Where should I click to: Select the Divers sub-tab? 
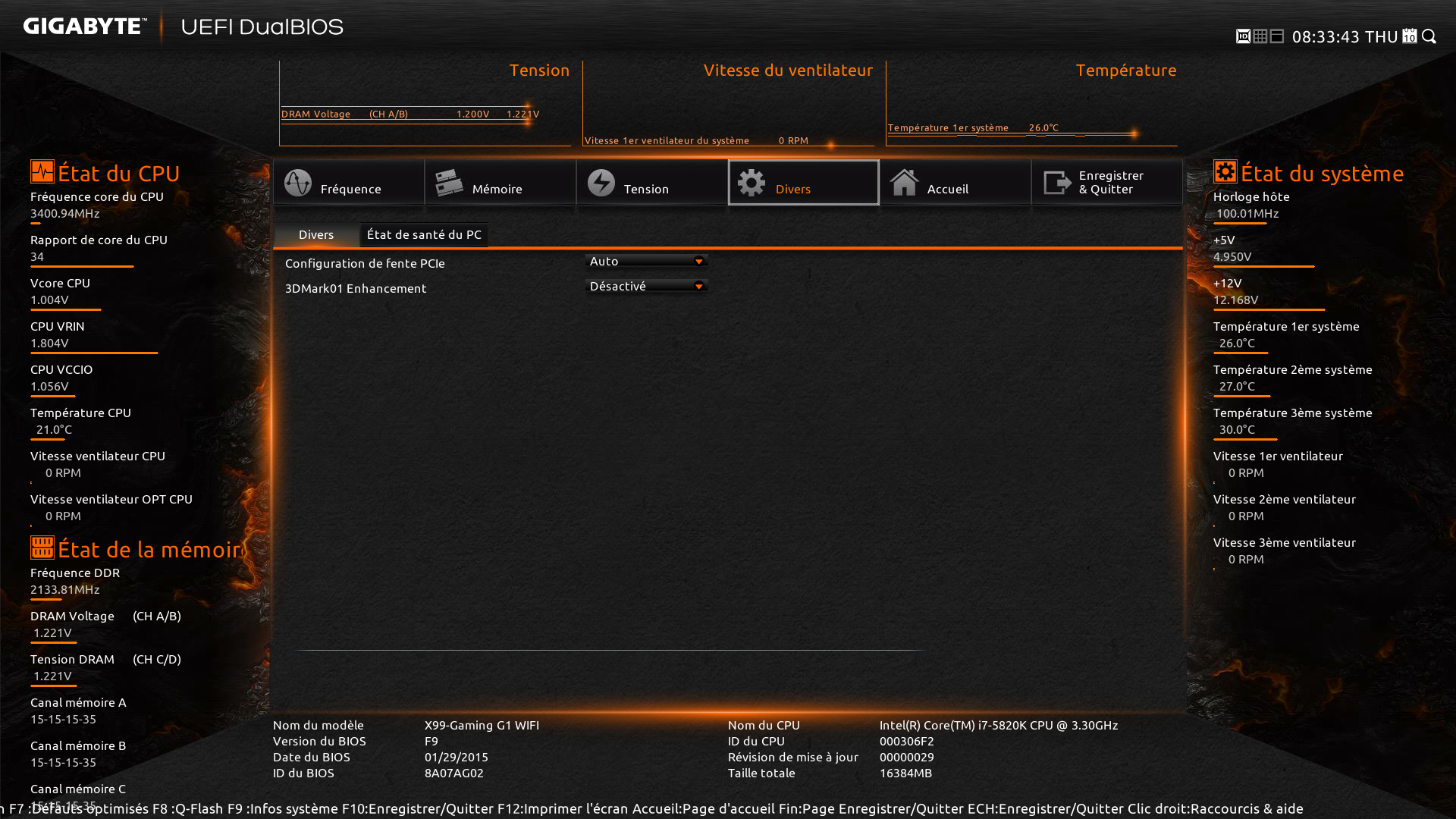316,235
